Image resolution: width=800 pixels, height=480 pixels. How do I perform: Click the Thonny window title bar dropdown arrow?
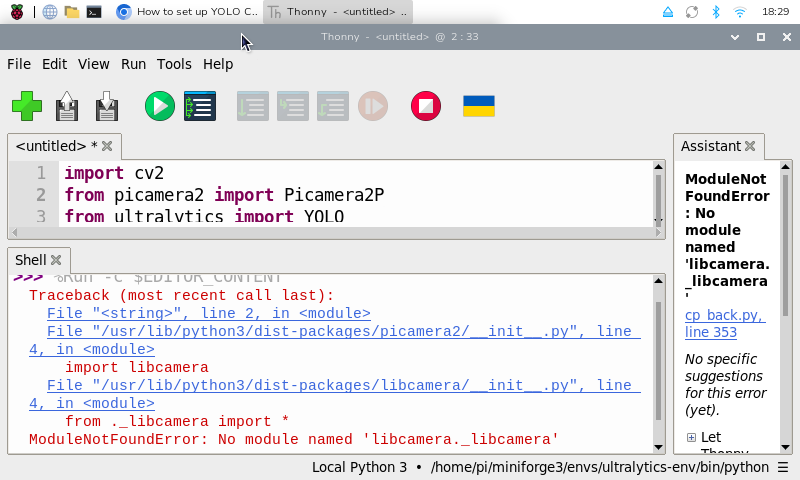click(x=735, y=37)
